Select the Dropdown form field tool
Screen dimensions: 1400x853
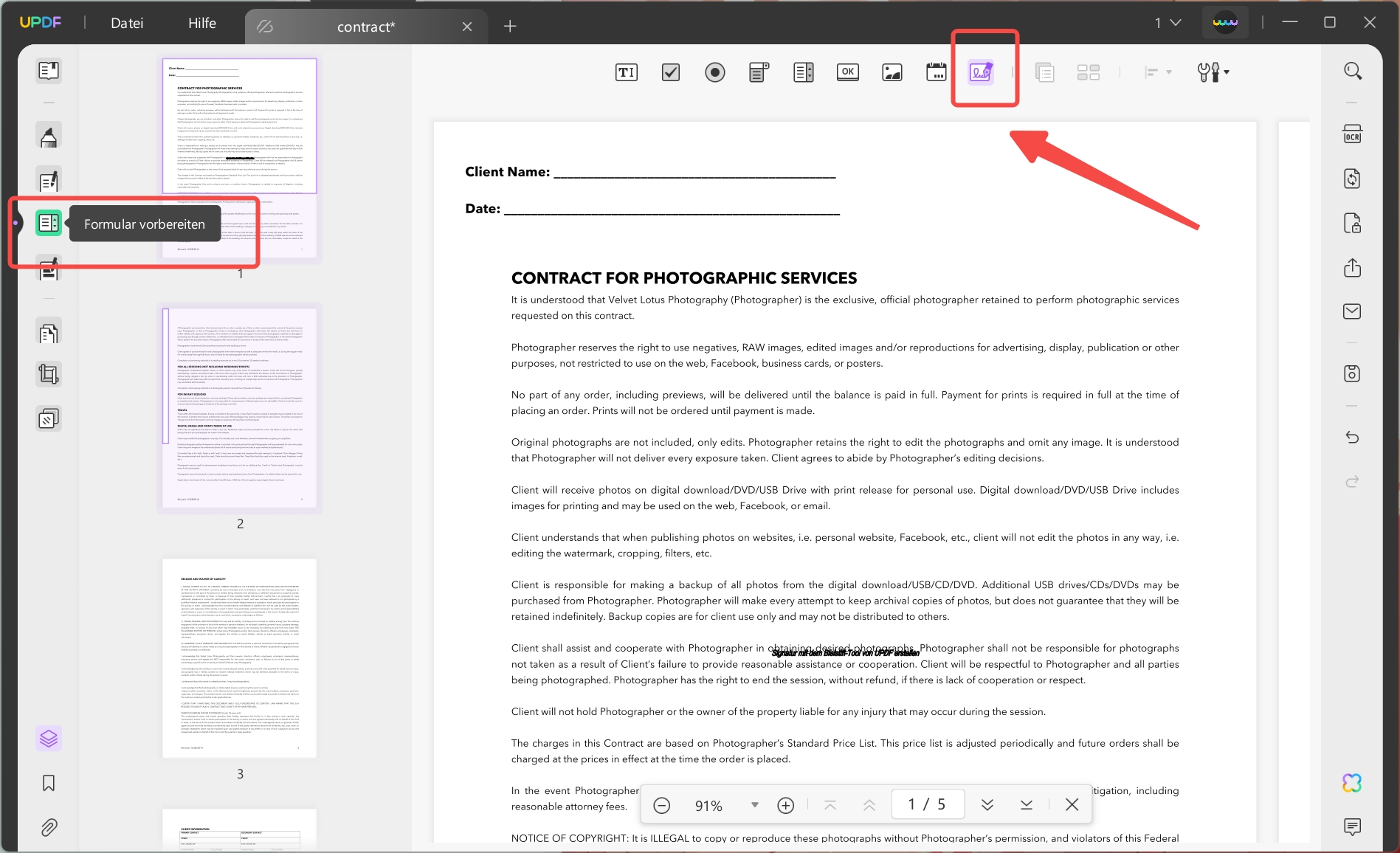[759, 72]
